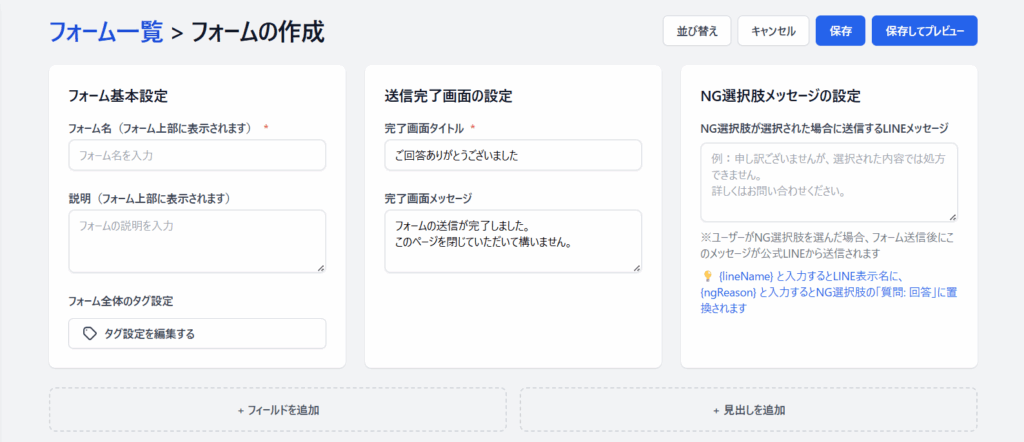Click 保存してプレビュー button
The width and height of the screenshot is (1024, 442).
(924, 31)
